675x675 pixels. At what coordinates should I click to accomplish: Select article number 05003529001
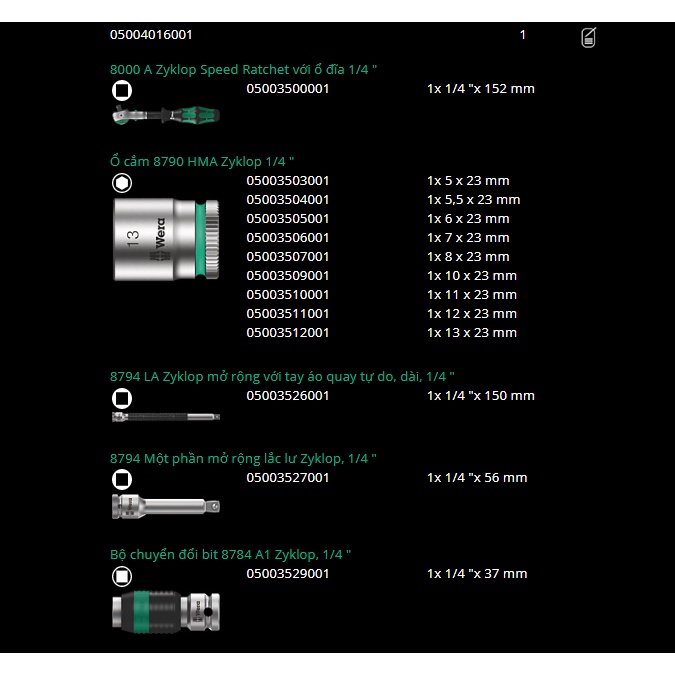(x=287, y=574)
